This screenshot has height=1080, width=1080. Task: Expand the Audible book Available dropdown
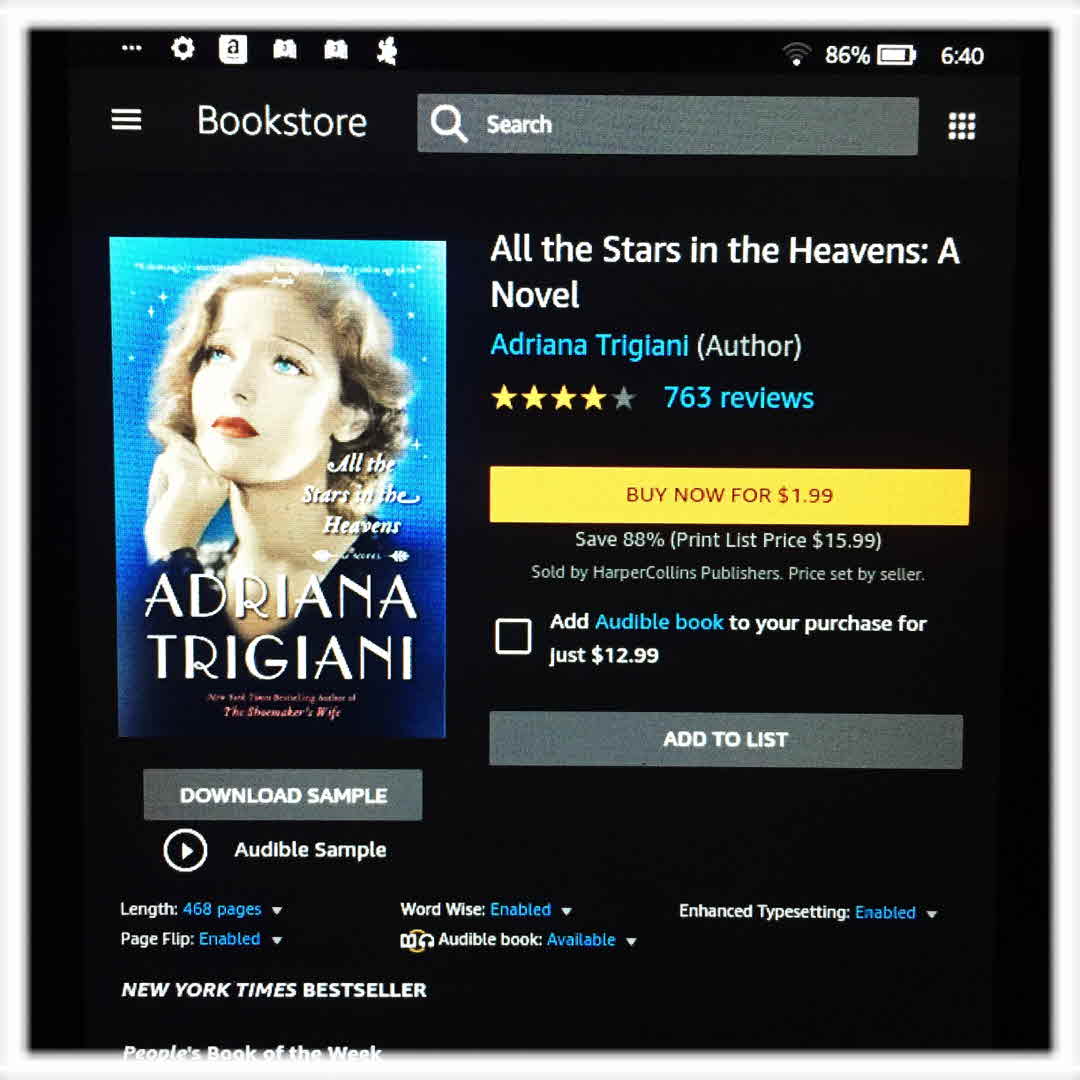pyautogui.click(x=631, y=942)
